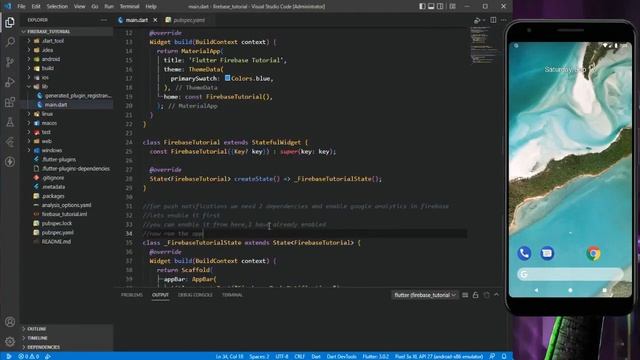This screenshot has width=640, height=360.
Task: Click the Ln 34, Col 18 status entry
Action: click(229, 356)
